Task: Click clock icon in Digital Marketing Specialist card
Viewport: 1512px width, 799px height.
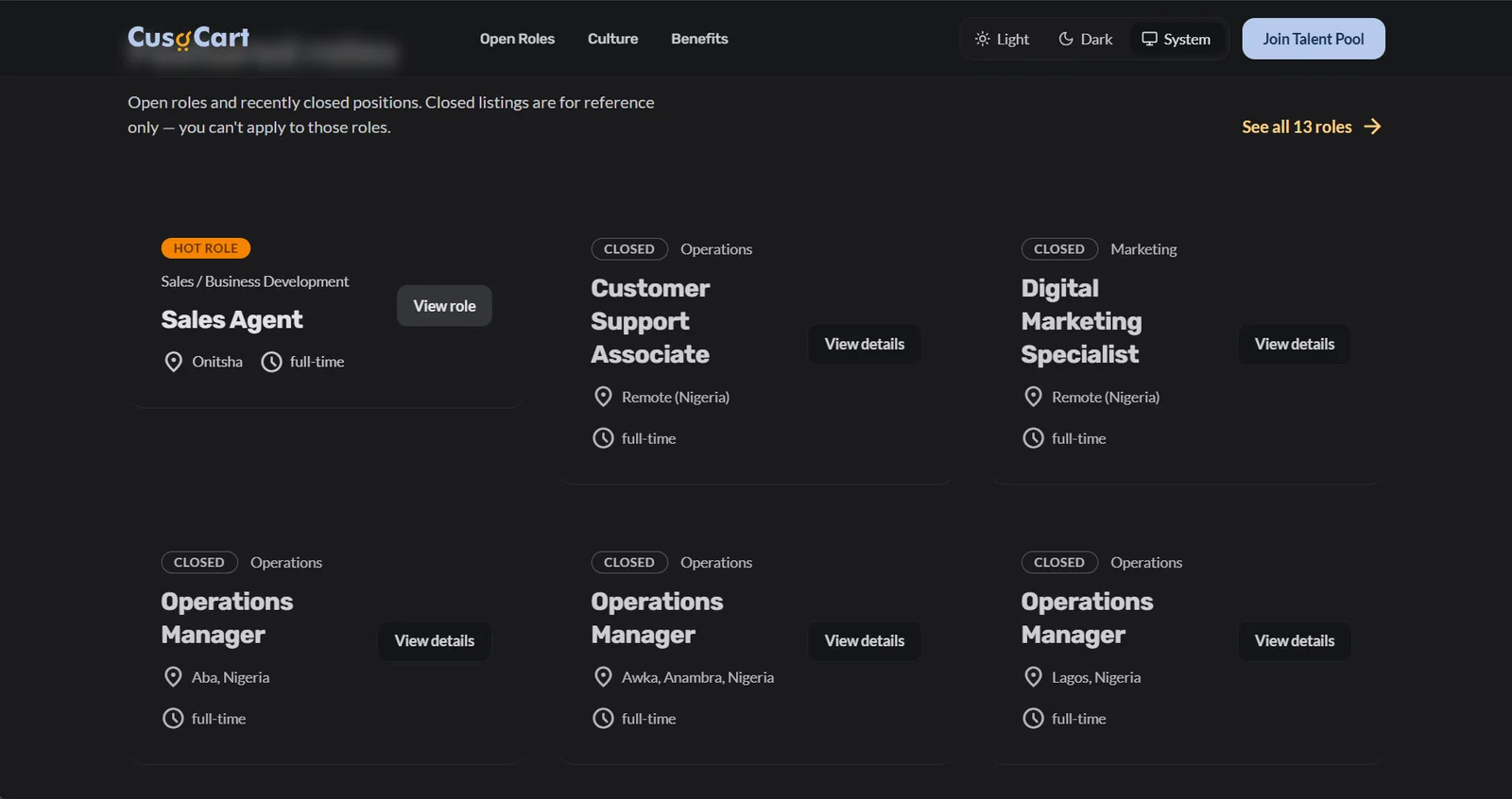Action: 1033,438
